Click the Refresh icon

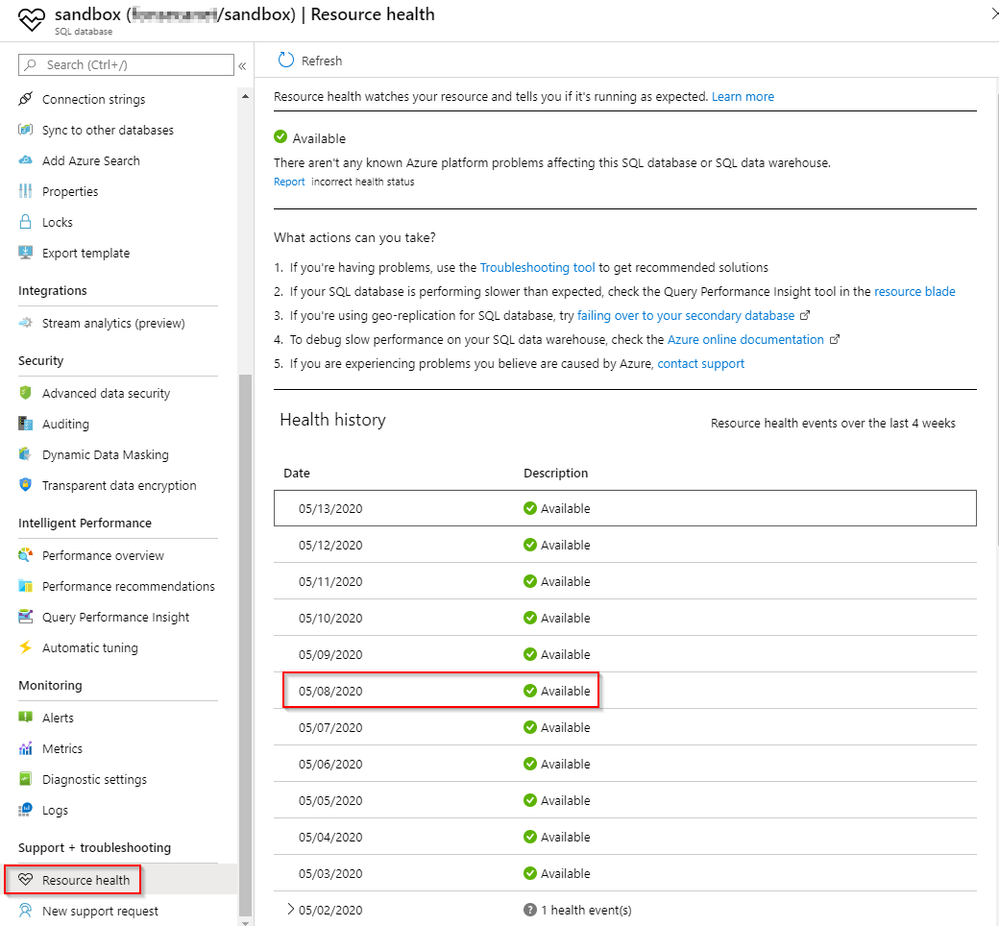[x=286, y=61]
